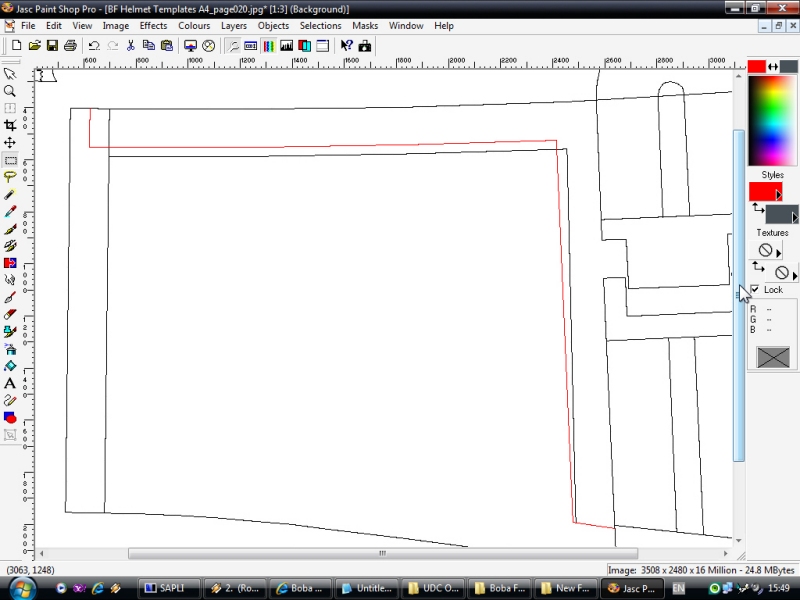Select the Color Replacer tool

pyautogui.click(x=10, y=263)
